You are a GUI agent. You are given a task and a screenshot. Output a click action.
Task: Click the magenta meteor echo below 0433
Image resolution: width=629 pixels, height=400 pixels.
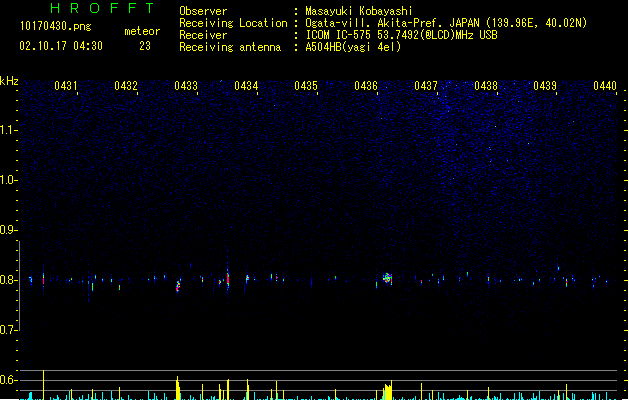[178, 286]
